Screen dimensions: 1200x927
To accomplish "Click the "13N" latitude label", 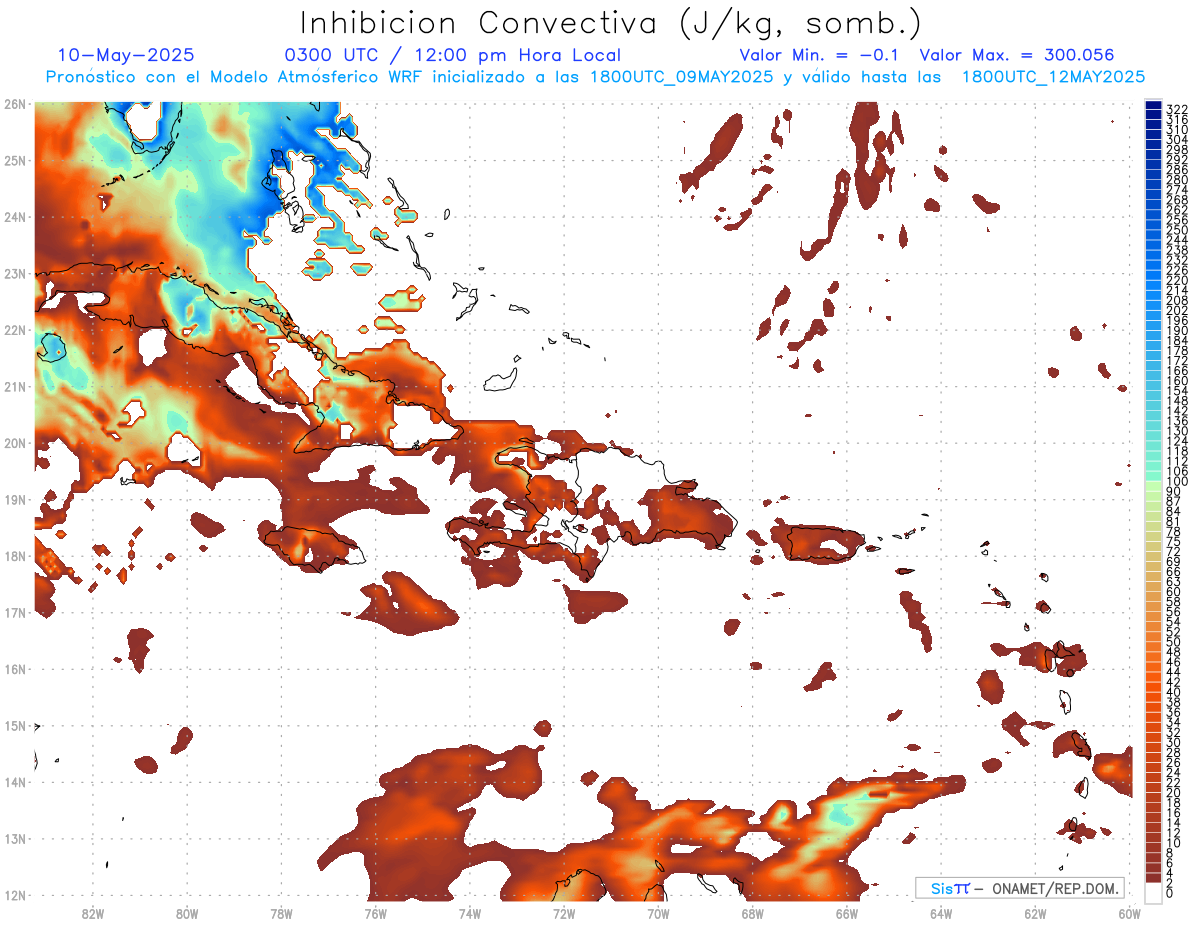I will (14, 839).
